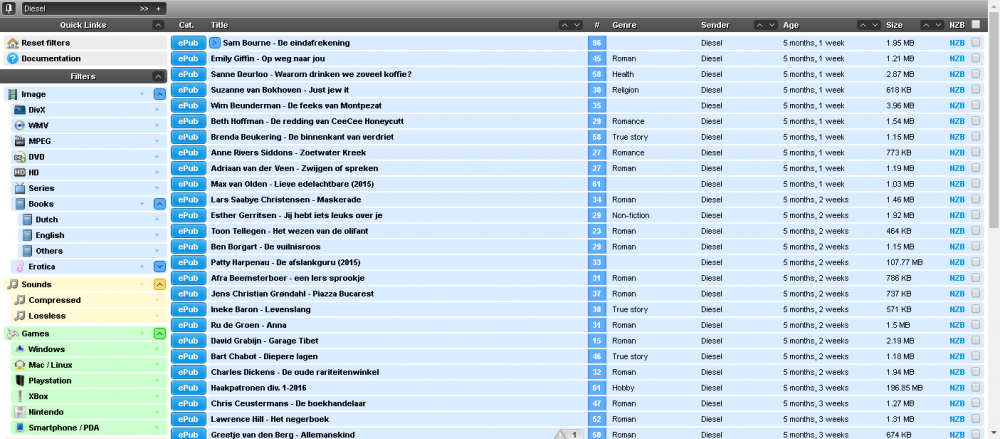The height and width of the screenshot is (439, 1000).
Task: Download NZB for Sanne Deurloo entry
Action: [x=957, y=74]
